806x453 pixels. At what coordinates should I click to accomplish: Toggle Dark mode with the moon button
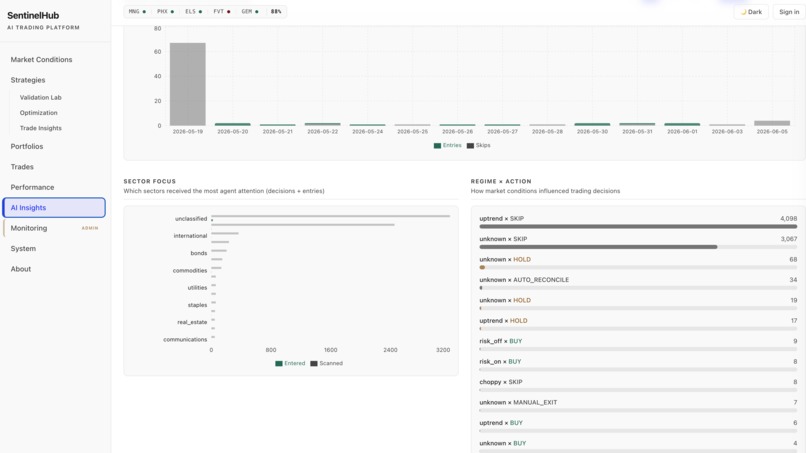(751, 12)
